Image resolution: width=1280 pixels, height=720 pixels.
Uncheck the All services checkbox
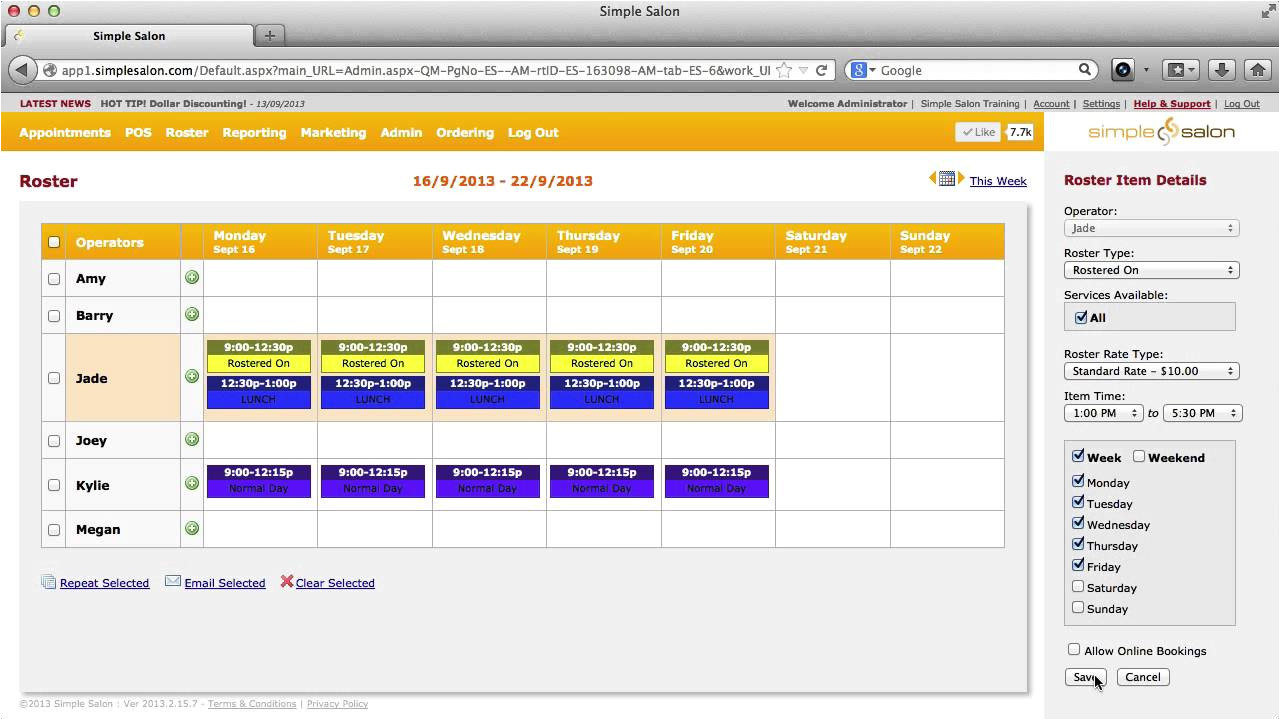(x=1080, y=317)
